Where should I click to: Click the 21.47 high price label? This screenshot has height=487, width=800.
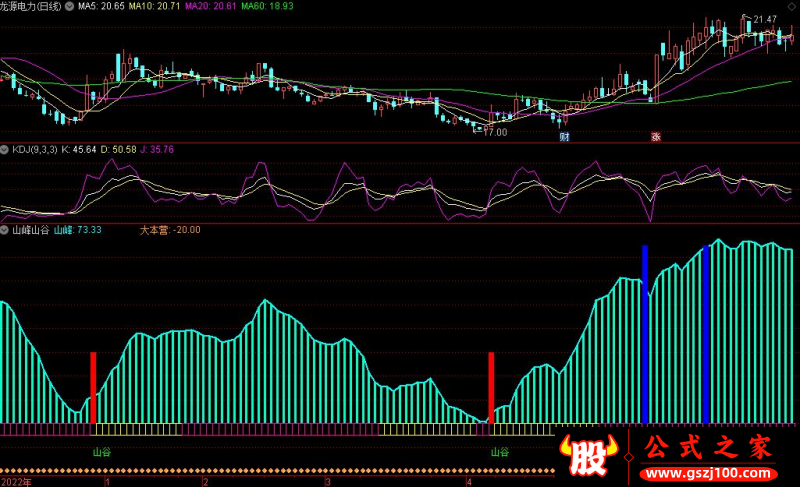click(x=763, y=20)
